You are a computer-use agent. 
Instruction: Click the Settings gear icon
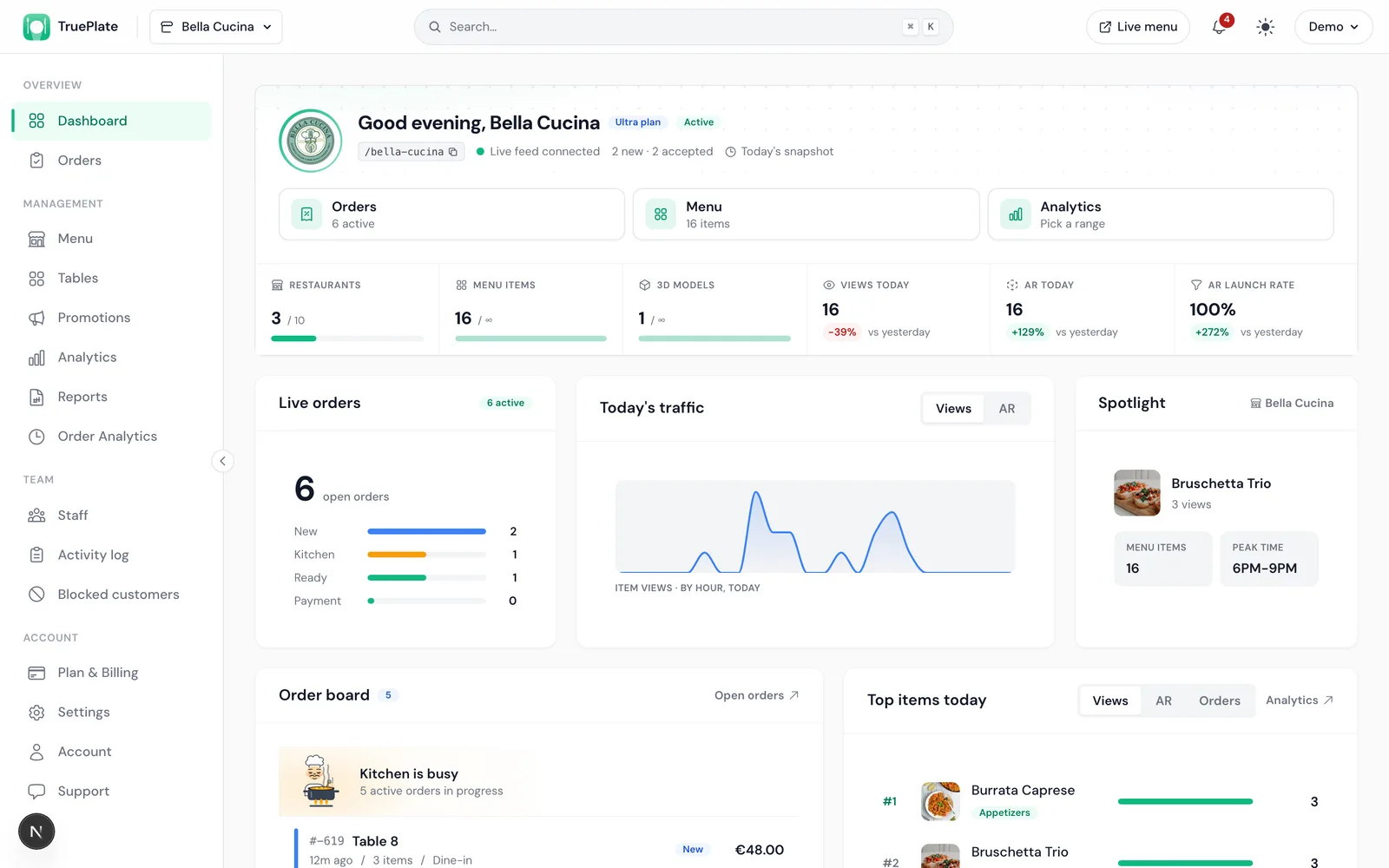click(x=36, y=713)
